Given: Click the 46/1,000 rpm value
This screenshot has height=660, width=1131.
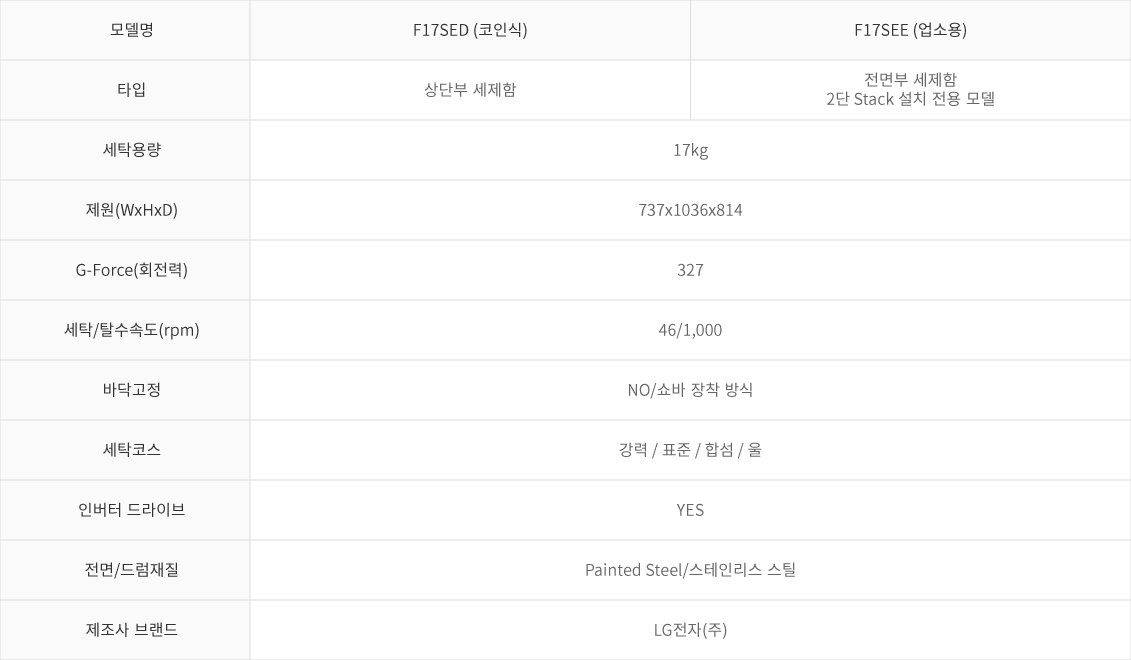Looking at the screenshot, I should 690,330.
